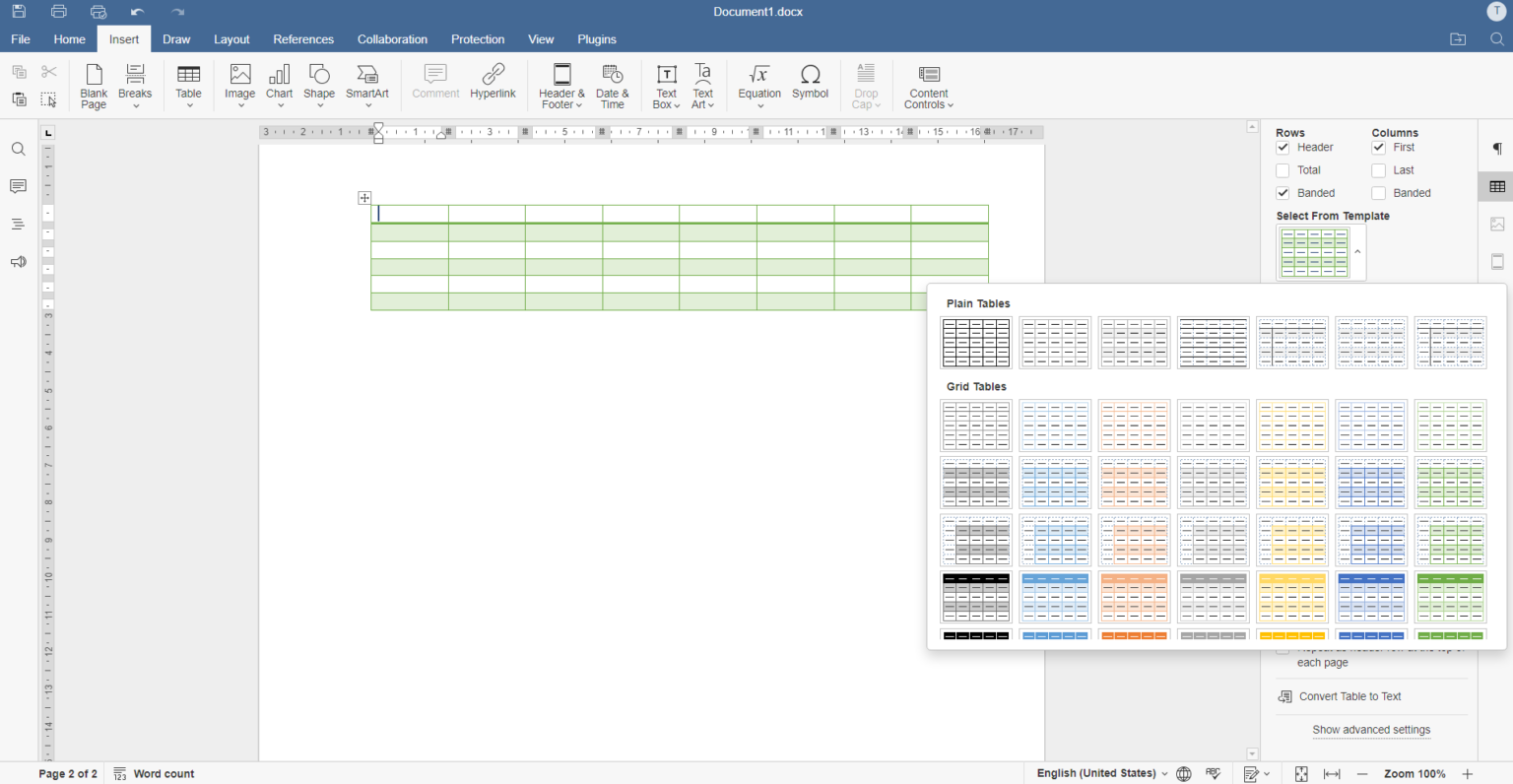Select the Shape tool
Screen dimensions: 1513x784
318,86
